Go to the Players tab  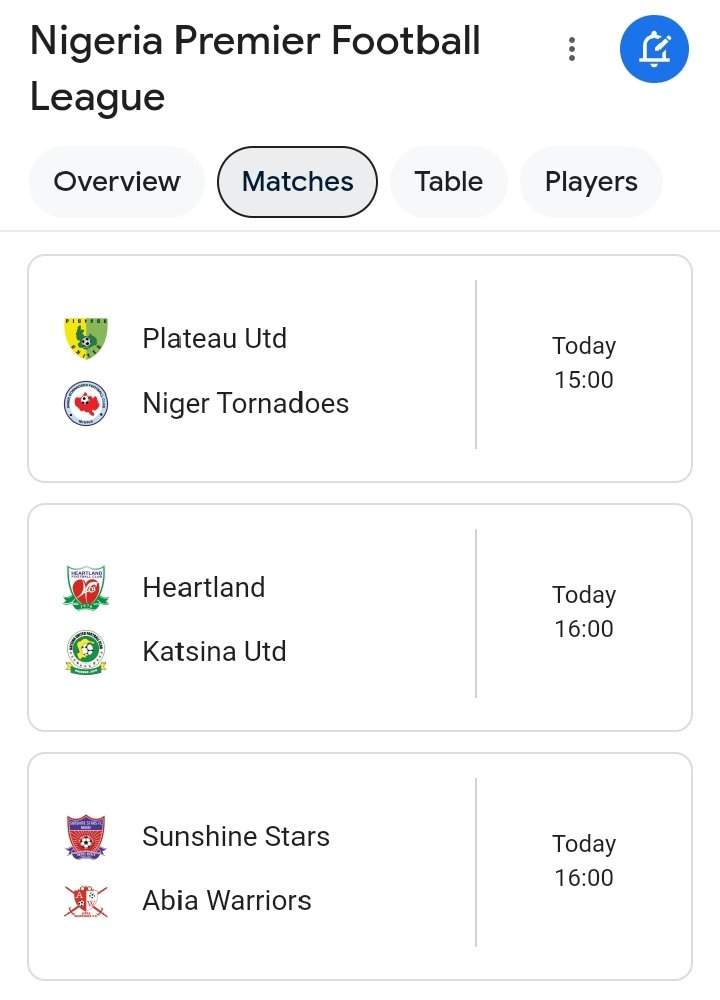click(x=591, y=182)
